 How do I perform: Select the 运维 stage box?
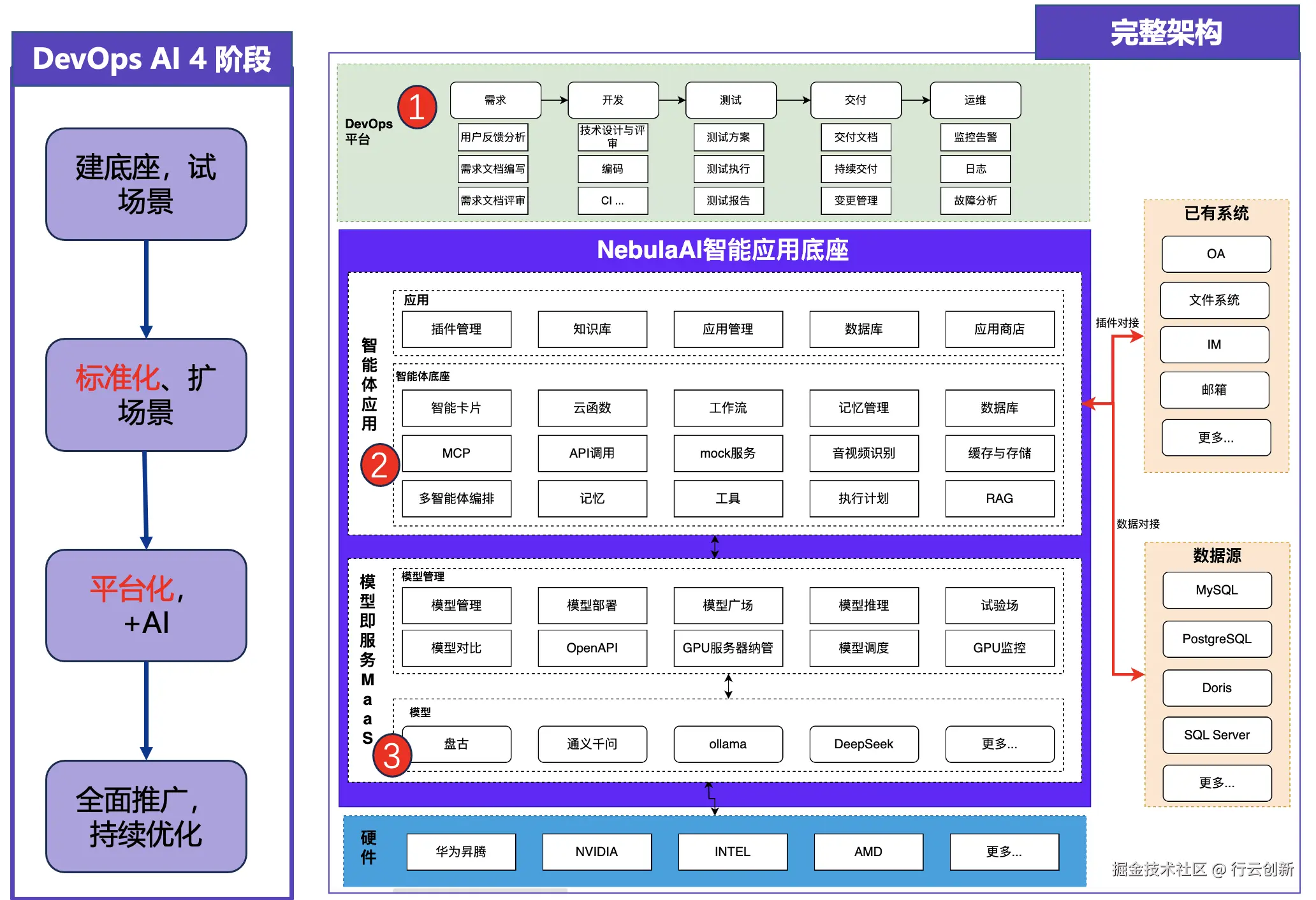coord(975,100)
